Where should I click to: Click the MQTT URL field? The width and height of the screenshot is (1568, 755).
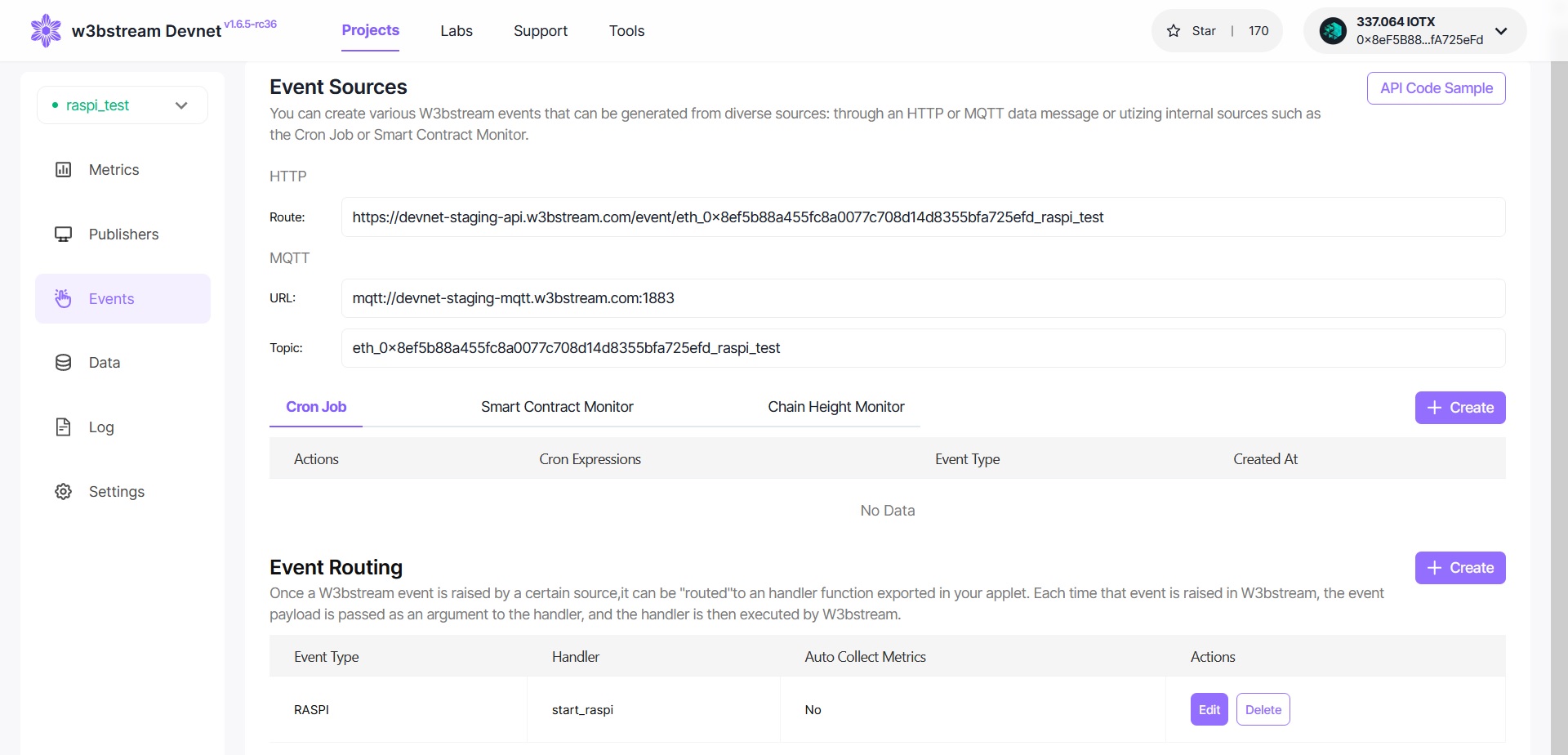point(924,298)
